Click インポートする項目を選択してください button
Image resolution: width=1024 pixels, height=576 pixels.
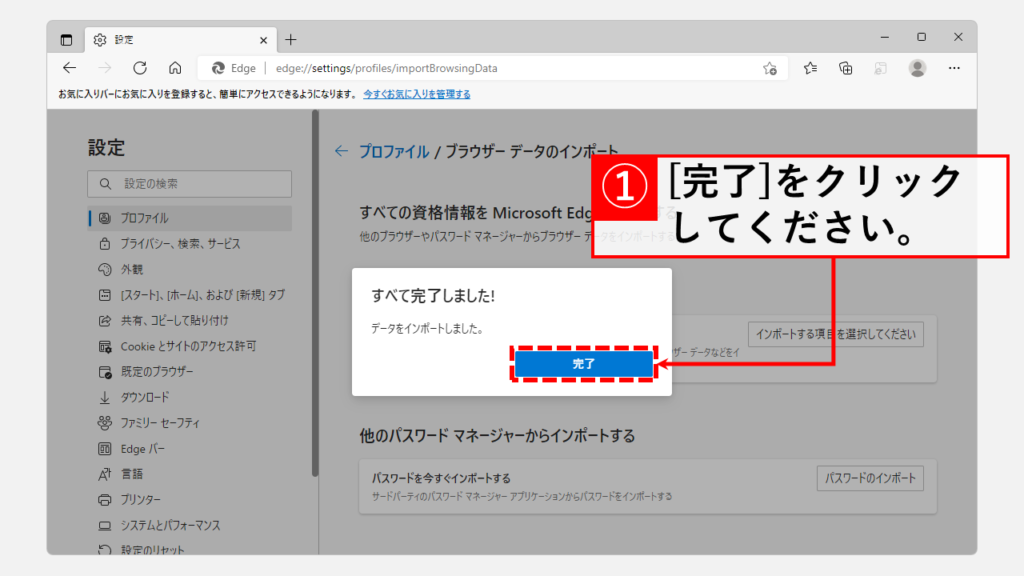pyautogui.click(x=835, y=334)
